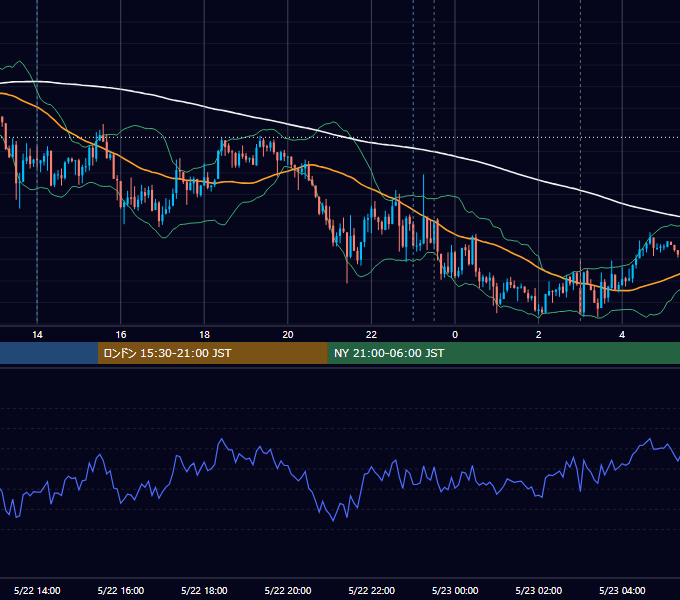Click the 5/22 20:00 date label
Viewport: 680px width, 600px height.
[288, 590]
